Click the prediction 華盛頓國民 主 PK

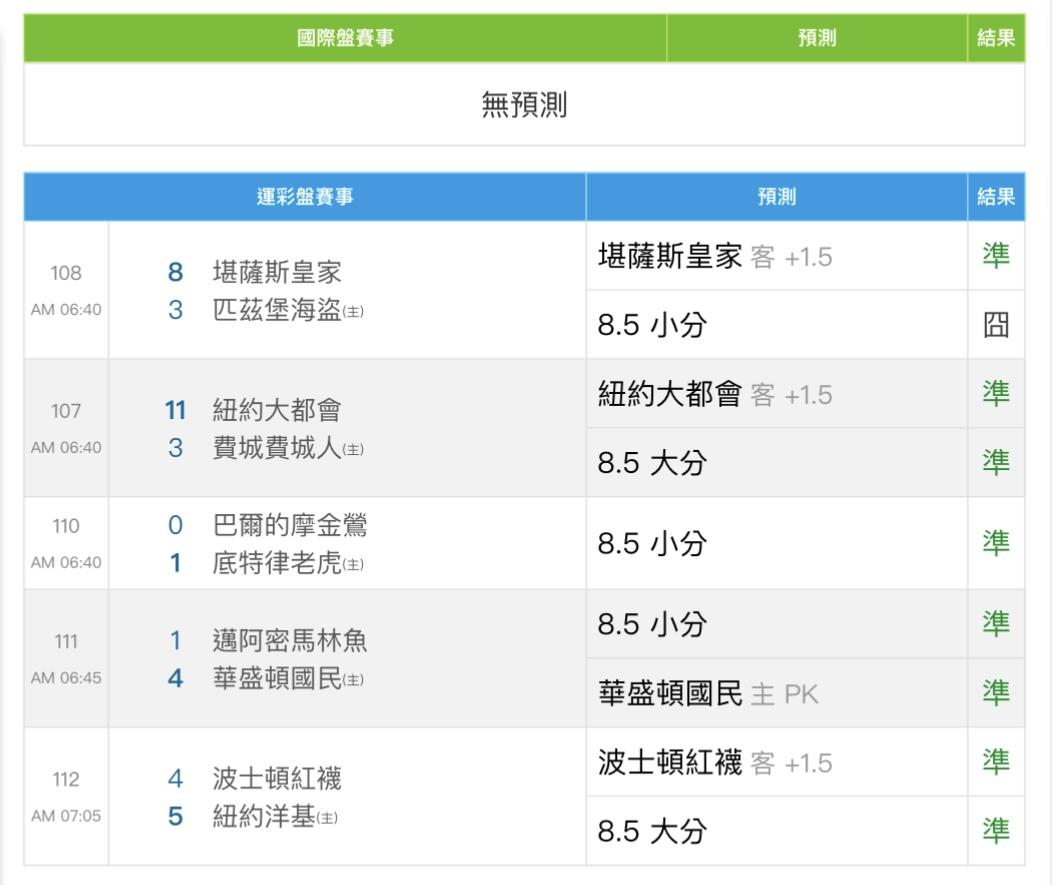708,694
